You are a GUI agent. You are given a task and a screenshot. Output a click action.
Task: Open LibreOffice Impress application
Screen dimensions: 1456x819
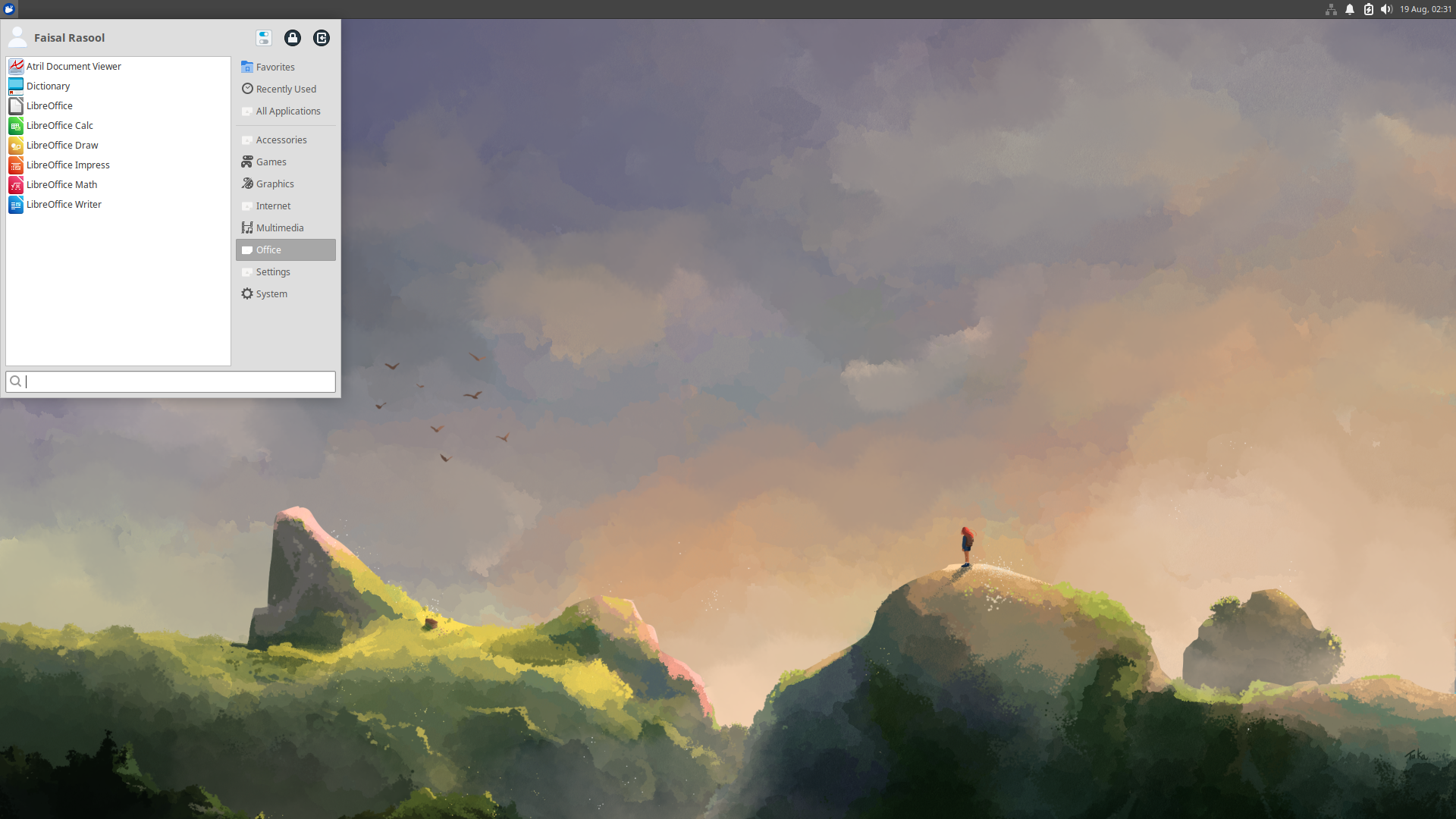click(67, 164)
